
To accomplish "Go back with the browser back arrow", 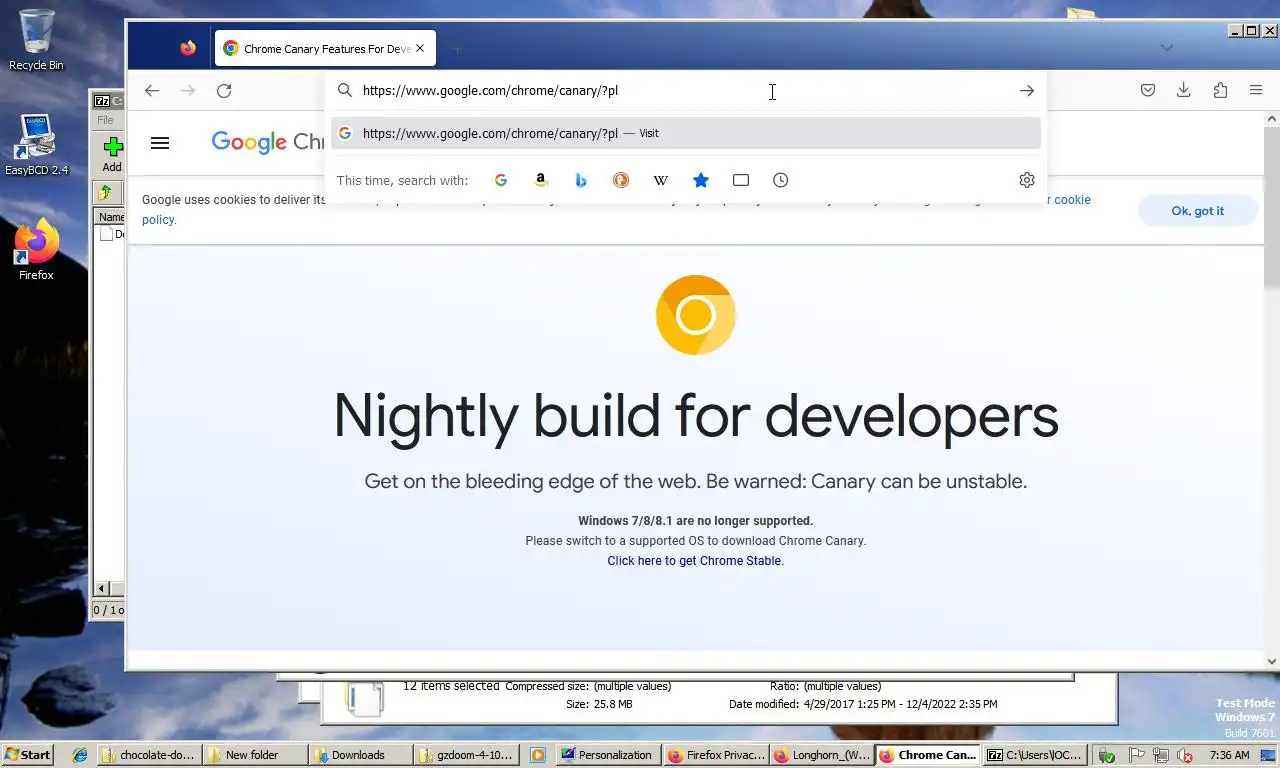I will coord(152,91).
